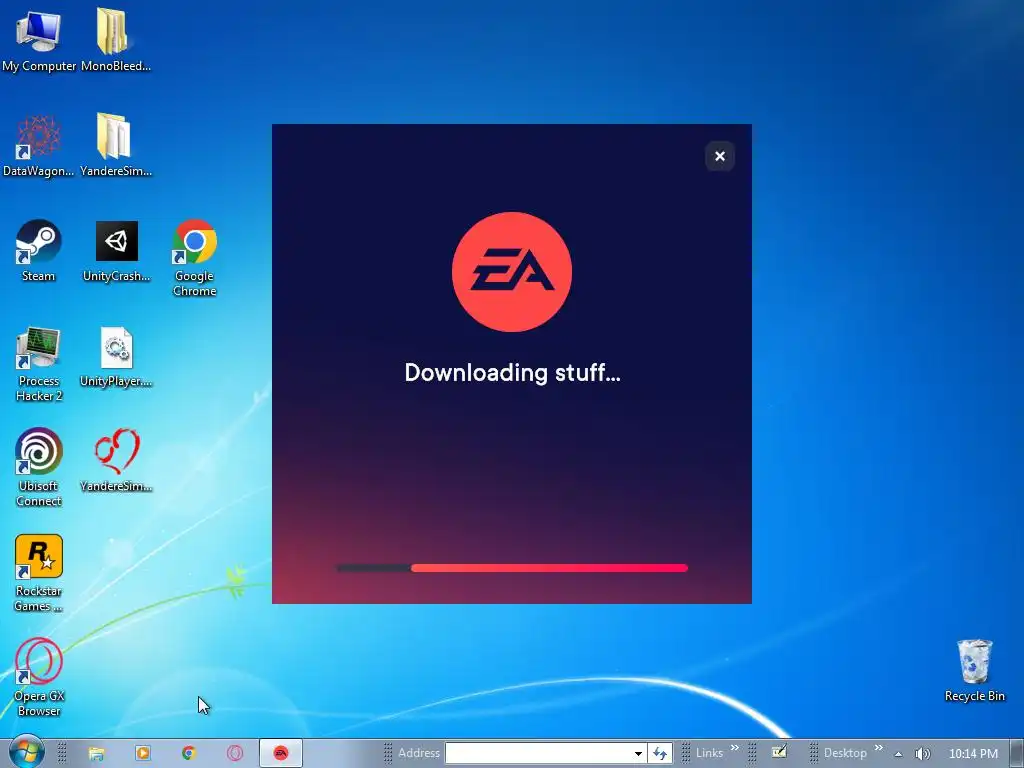Select the UnityPlayer file icon
The height and width of the screenshot is (768, 1024).
(116, 357)
